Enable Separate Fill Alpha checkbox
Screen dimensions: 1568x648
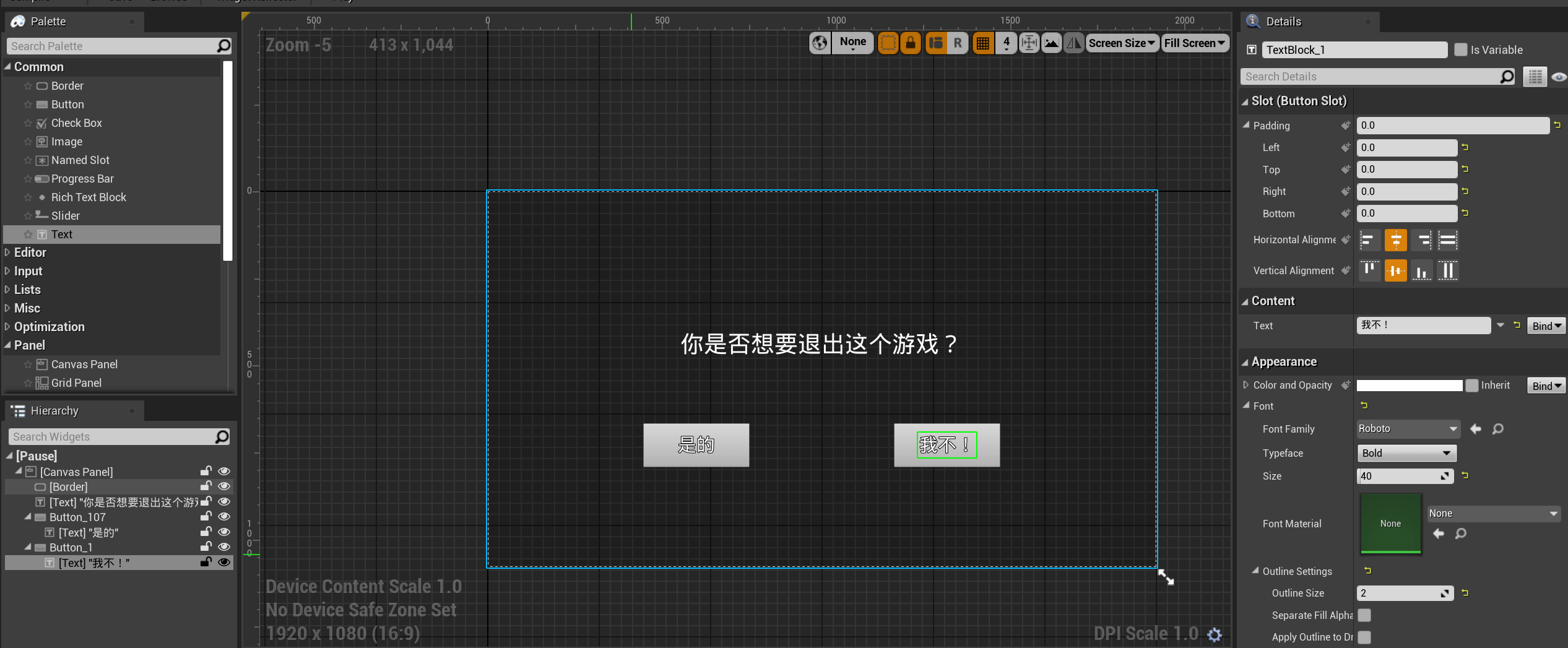click(x=1364, y=615)
